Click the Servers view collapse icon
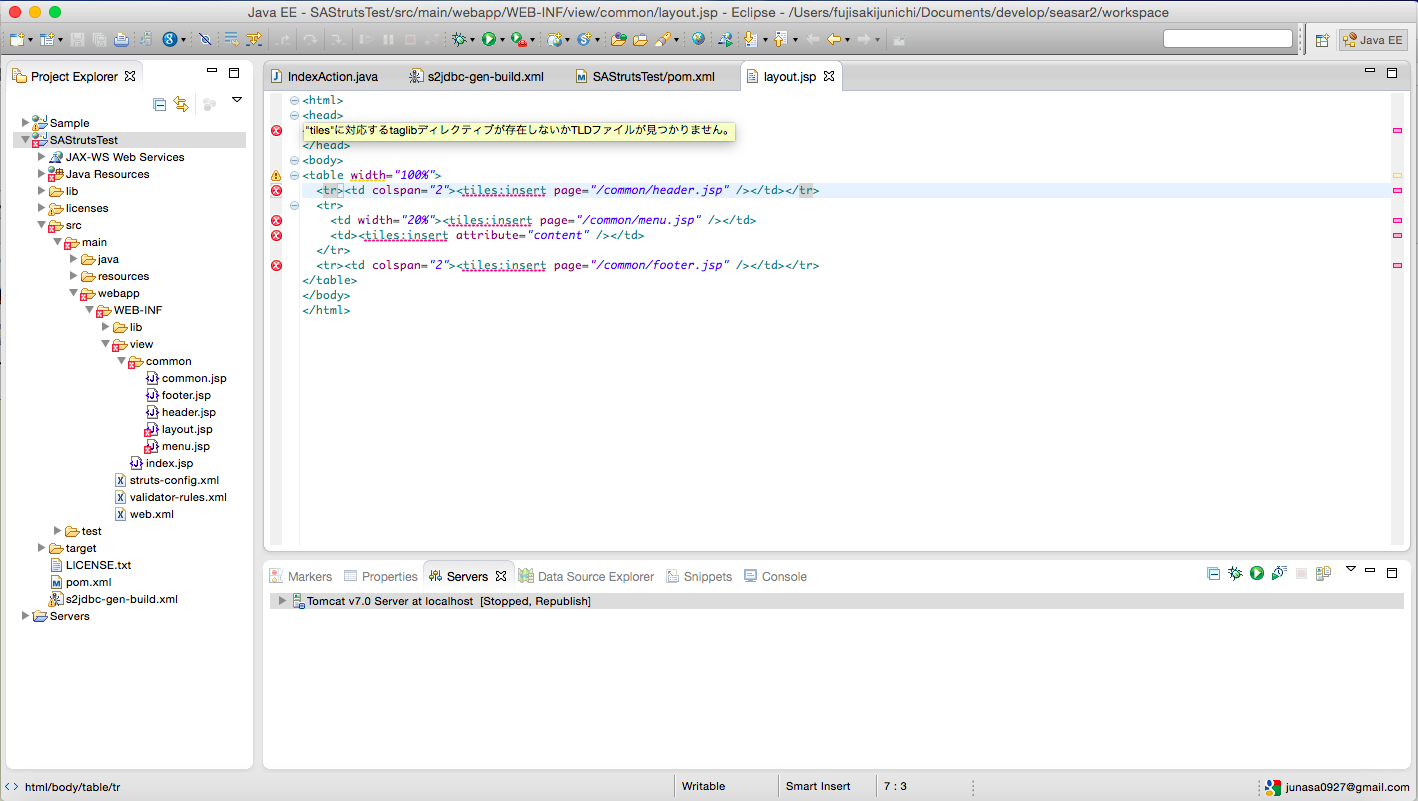Viewport: 1418px width, 801px height. [x=1213, y=573]
